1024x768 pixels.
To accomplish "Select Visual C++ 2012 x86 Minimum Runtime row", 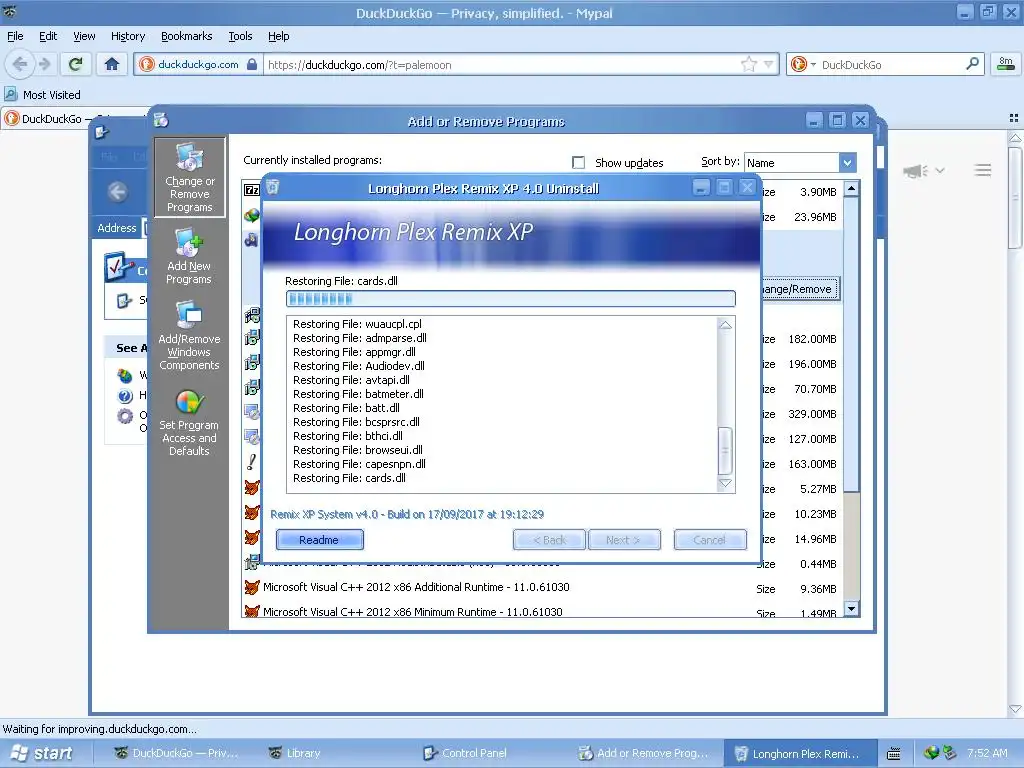I will tap(542, 611).
